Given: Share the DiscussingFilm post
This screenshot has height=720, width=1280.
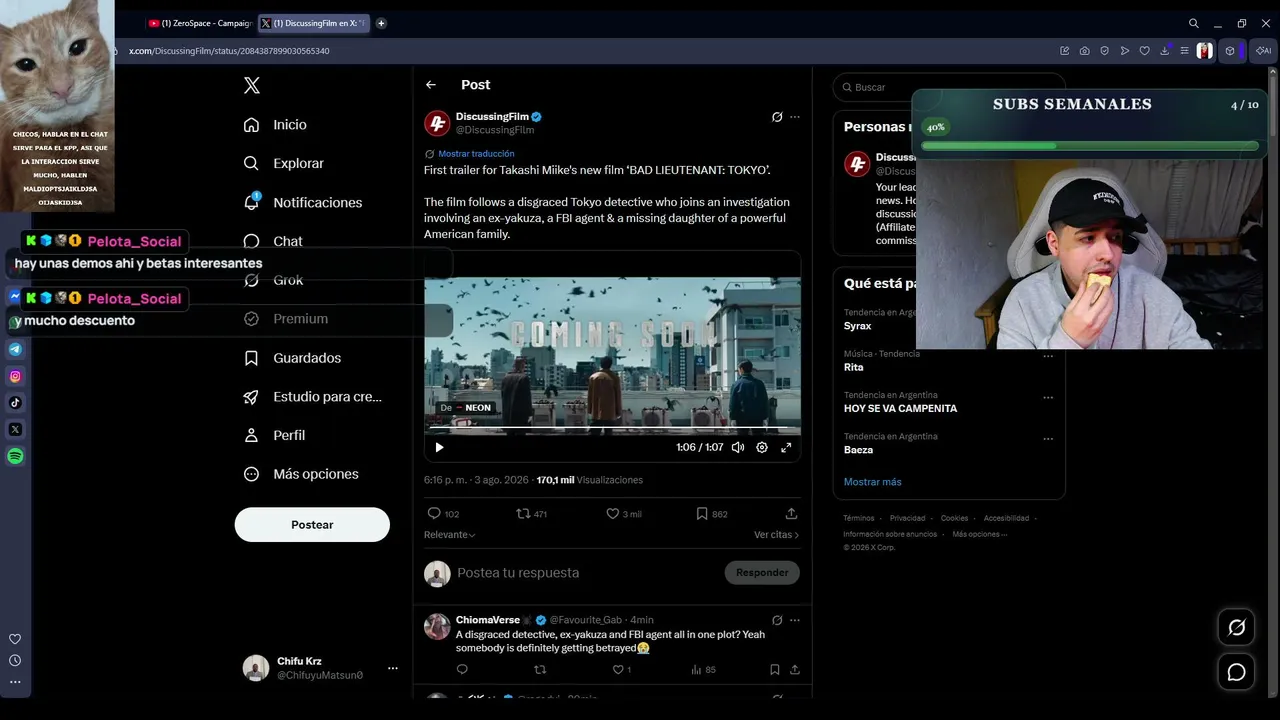Looking at the screenshot, I should coord(791,514).
